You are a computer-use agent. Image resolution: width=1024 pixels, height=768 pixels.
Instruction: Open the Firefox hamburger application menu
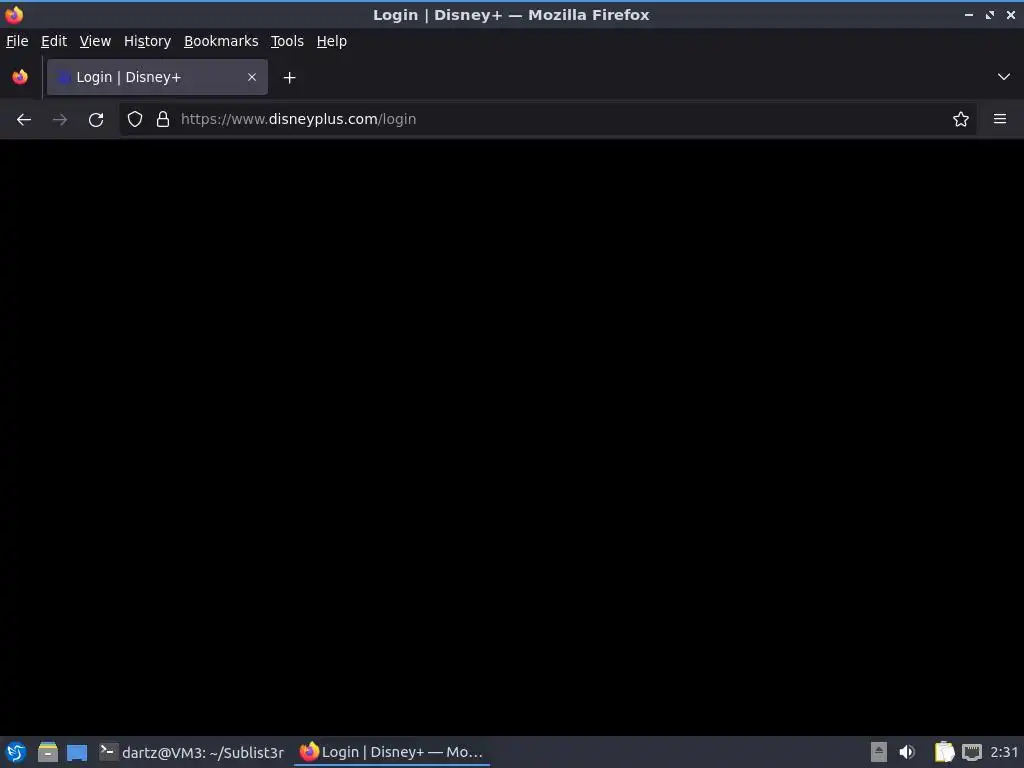pyautogui.click(x=999, y=119)
